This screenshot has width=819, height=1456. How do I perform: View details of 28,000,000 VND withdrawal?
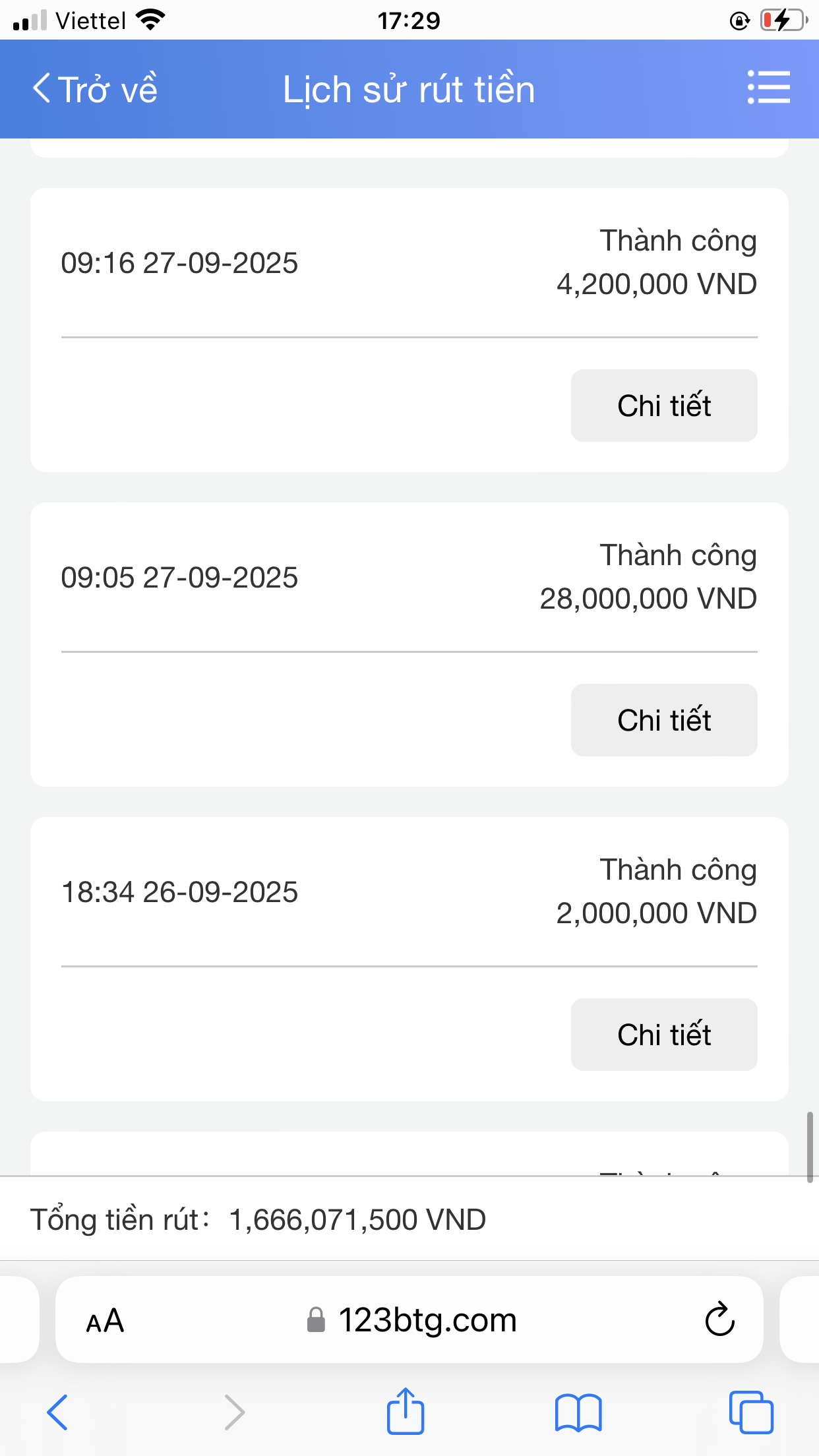pos(664,720)
